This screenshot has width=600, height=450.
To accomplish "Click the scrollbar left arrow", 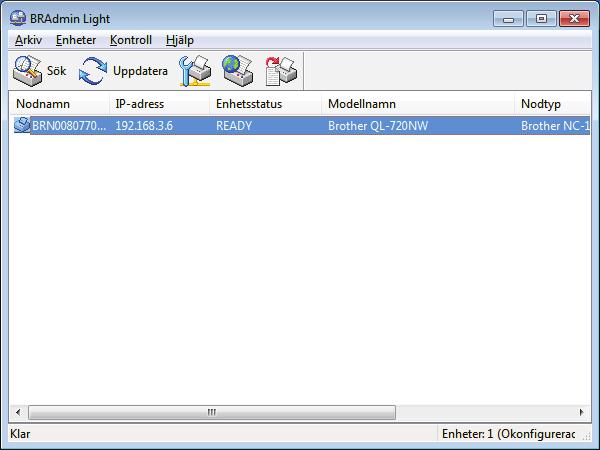I will (18, 412).
